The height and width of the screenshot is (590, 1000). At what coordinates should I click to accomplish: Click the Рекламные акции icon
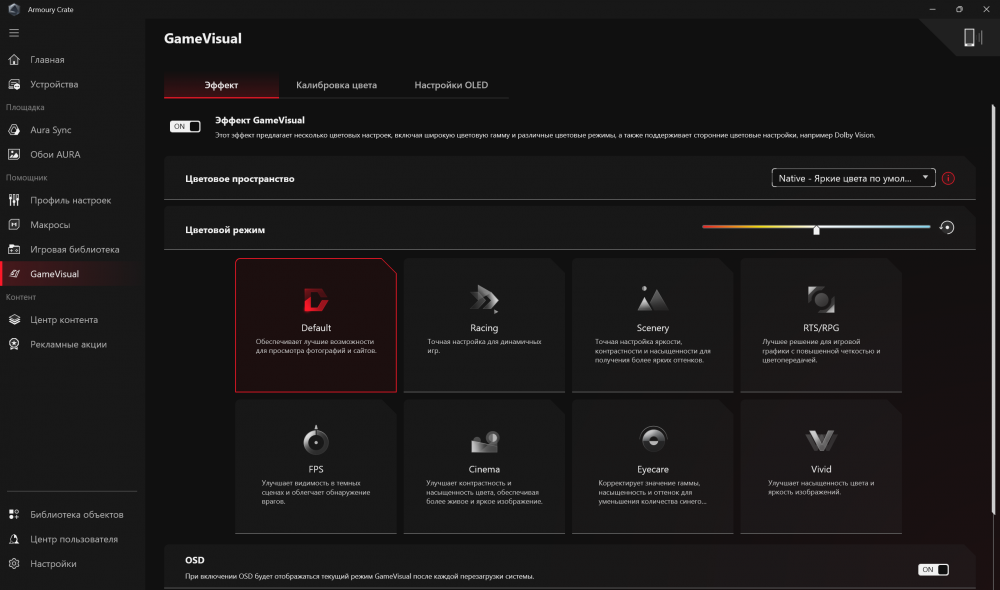click(14, 344)
